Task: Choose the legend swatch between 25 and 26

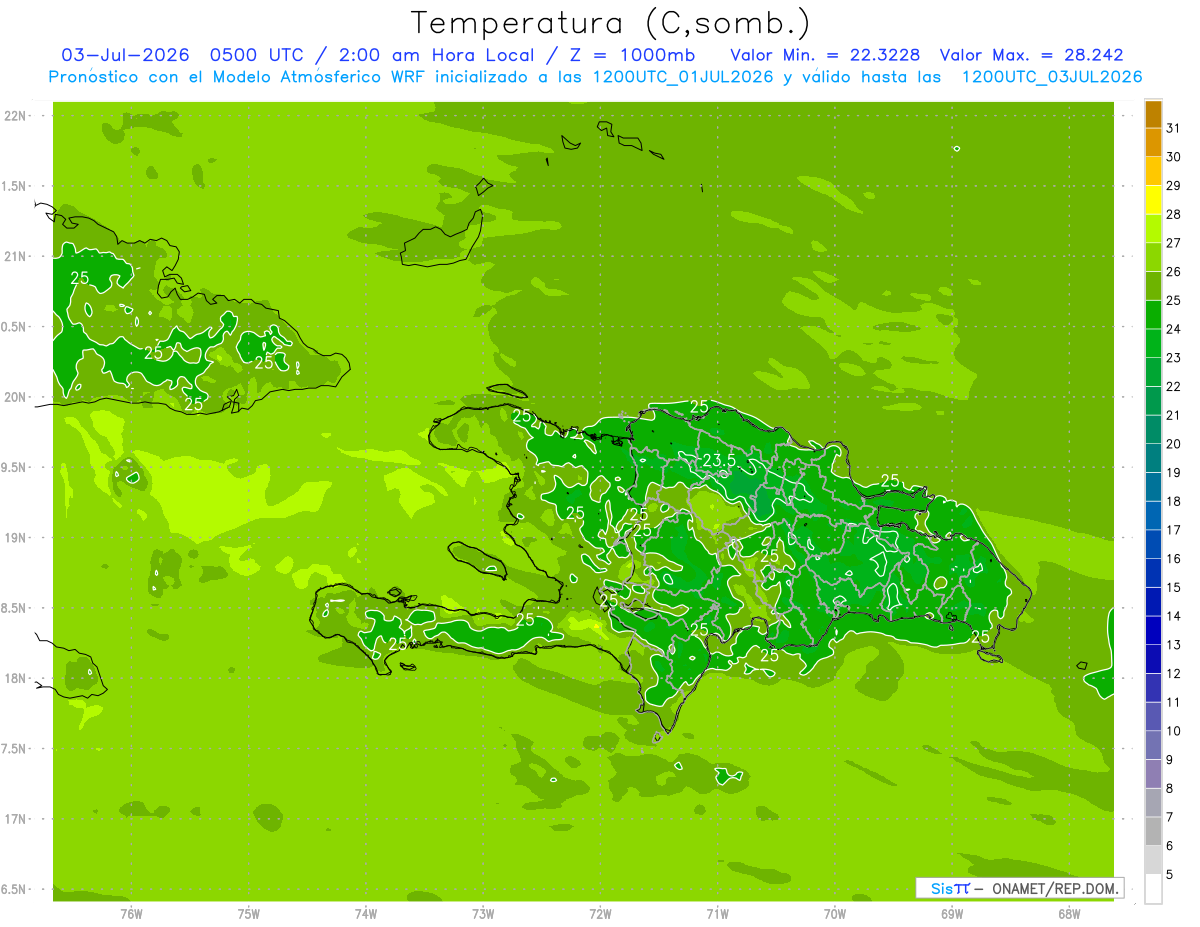Action: (1153, 286)
